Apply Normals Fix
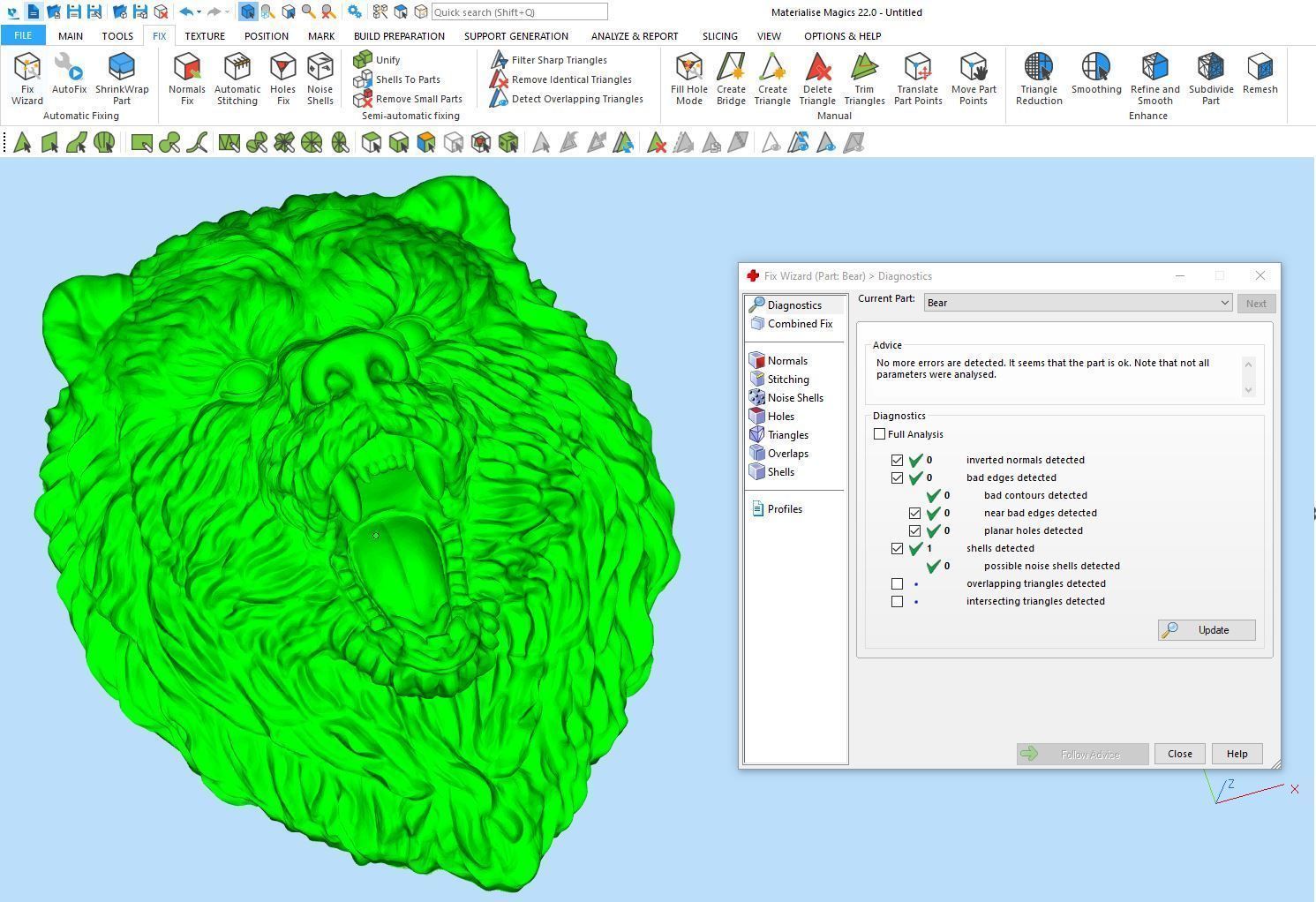This screenshot has width=1316, height=902. point(187,79)
